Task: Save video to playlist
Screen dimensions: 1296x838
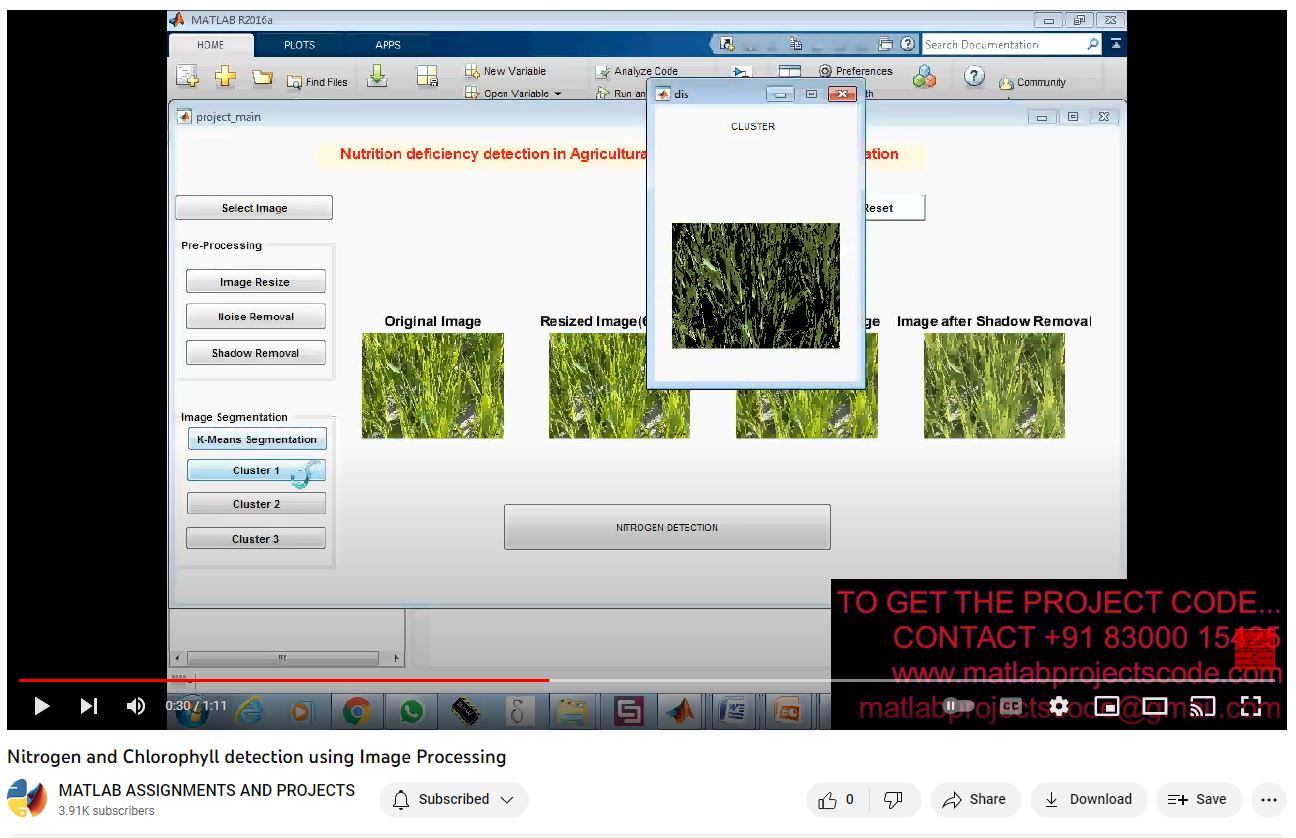Action: pyautogui.click(x=1198, y=799)
